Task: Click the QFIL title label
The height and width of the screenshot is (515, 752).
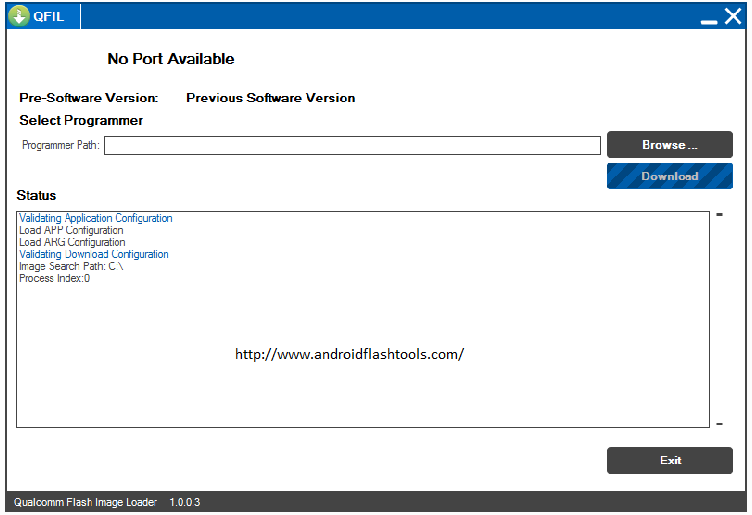Action: pos(49,17)
